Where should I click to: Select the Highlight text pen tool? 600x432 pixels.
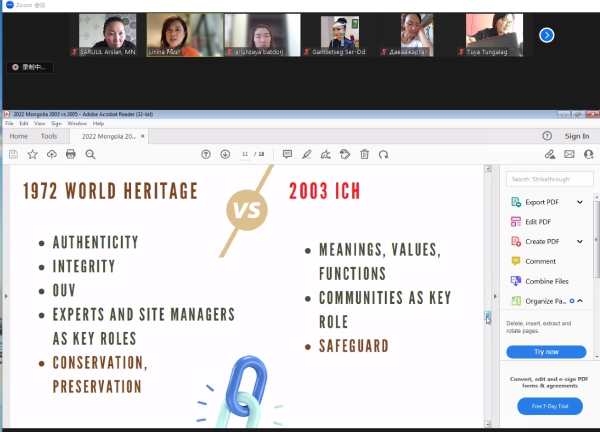306,154
